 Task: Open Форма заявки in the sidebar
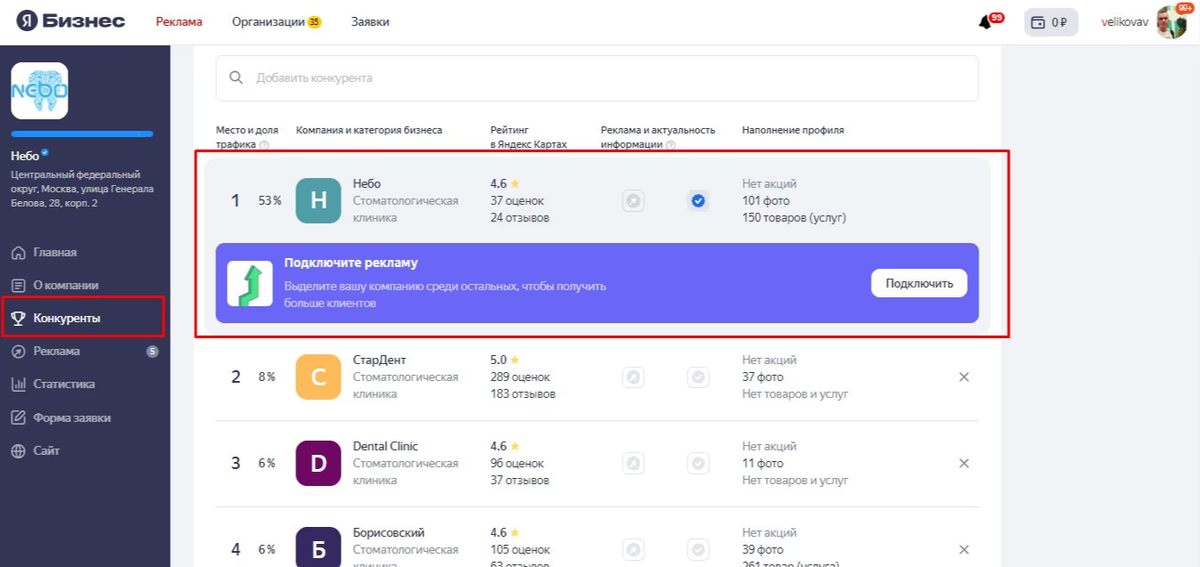[71, 418]
